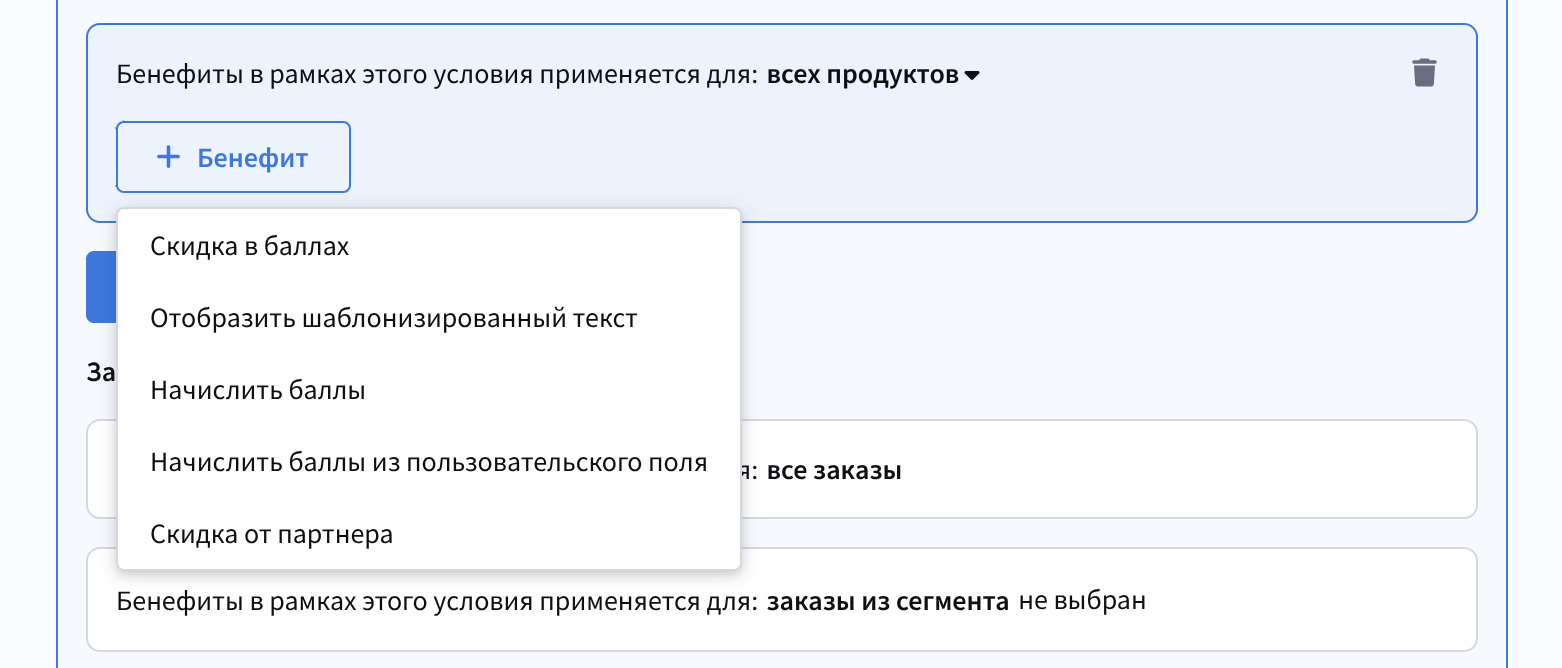Open the заказы из сегмента selector
The width and height of the screenshot is (1562, 668).
pyautogui.click(x=887, y=602)
